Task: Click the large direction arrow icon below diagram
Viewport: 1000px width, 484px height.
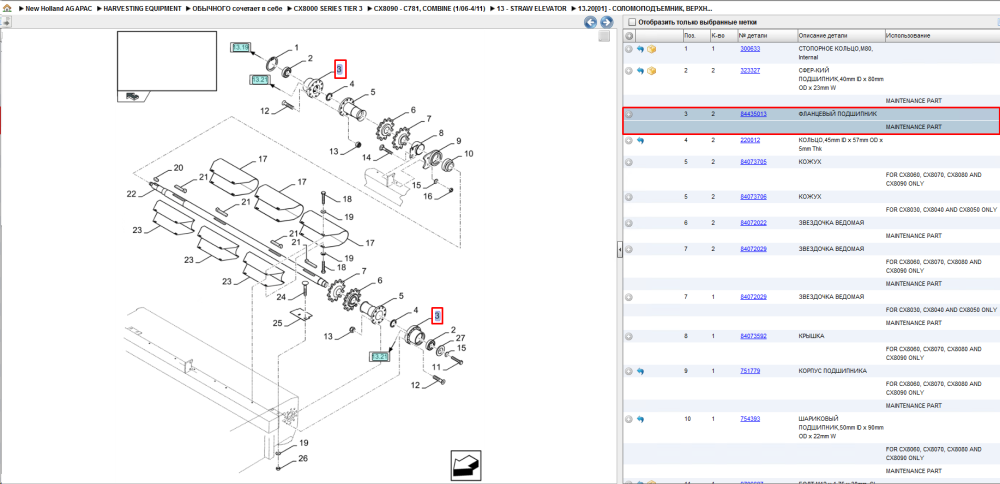Action: pyautogui.click(x=465, y=465)
